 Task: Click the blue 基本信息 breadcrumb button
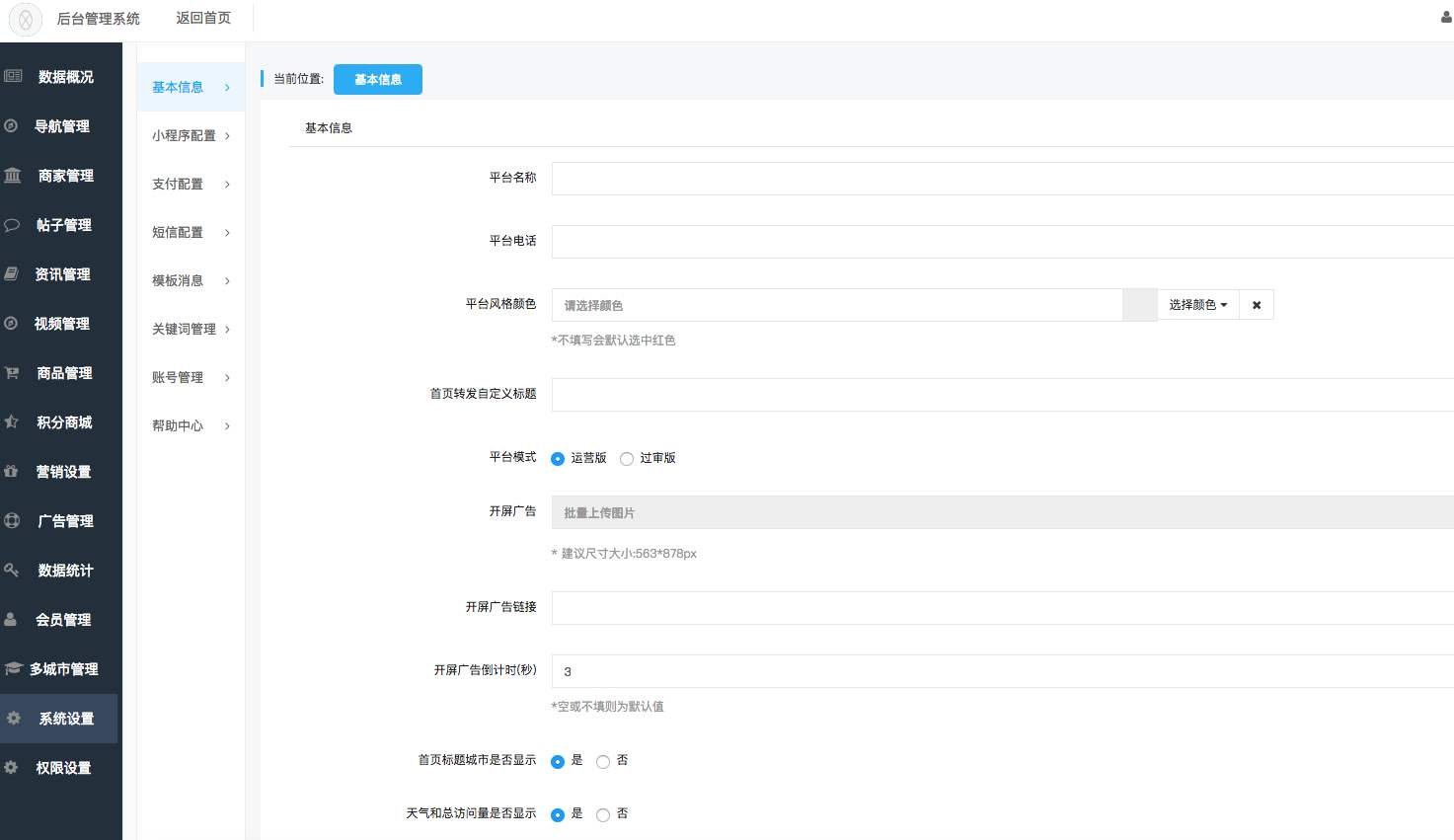point(377,80)
